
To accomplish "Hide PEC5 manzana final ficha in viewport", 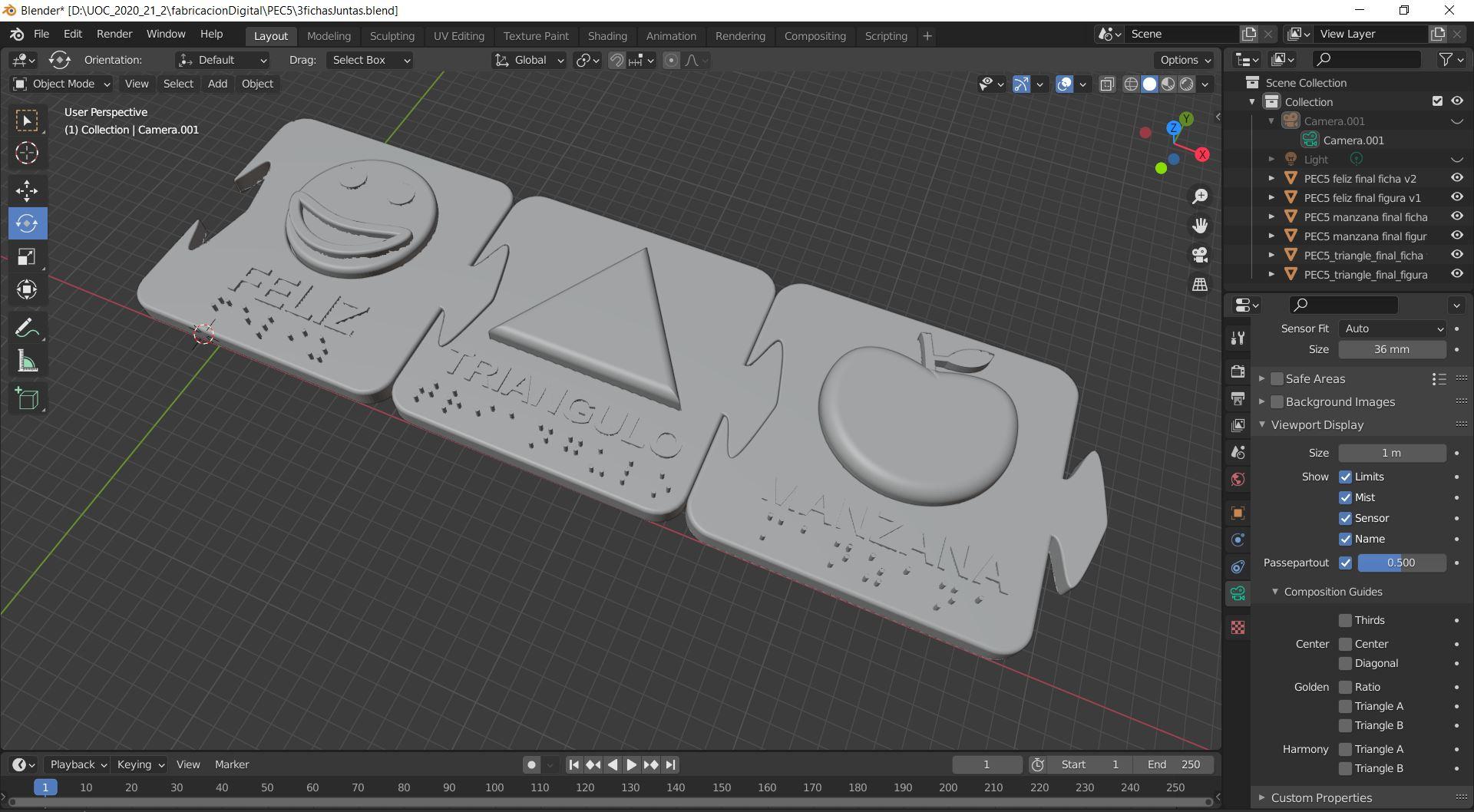I will pyautogui.click(x=1456, y=216).
